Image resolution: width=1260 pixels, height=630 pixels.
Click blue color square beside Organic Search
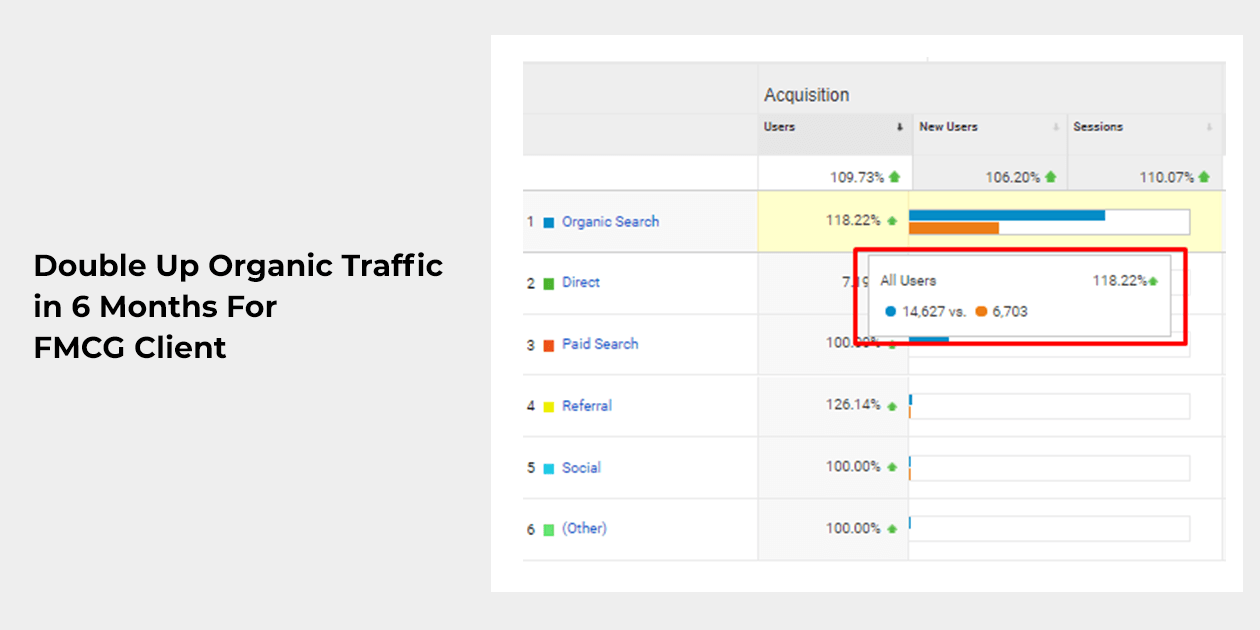pyautogui.click(x=548, y=223)
